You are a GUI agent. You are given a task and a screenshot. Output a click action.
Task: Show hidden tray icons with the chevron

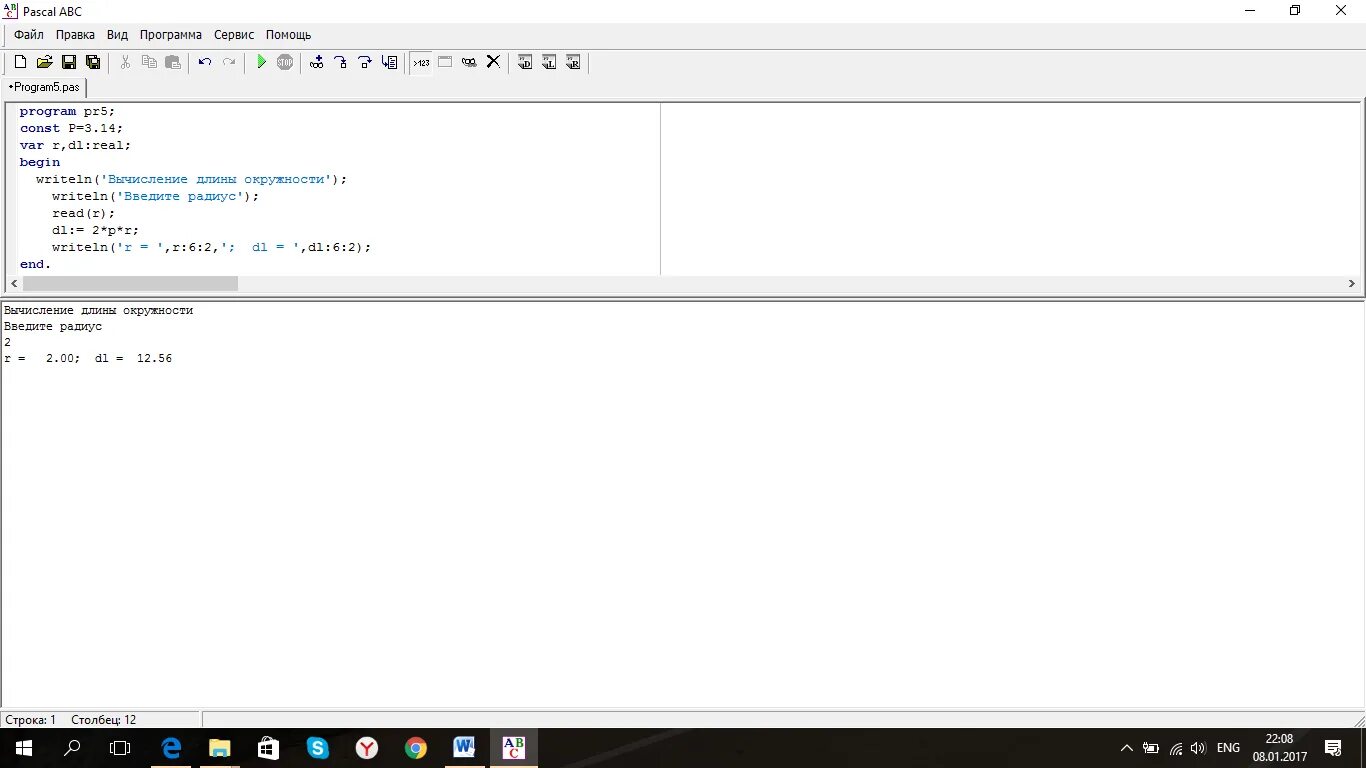1127,748
